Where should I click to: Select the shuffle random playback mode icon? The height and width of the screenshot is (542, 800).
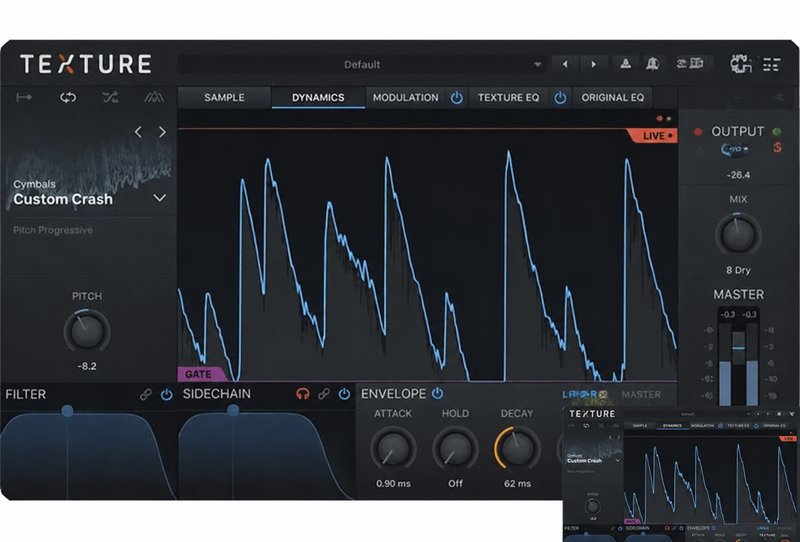click(110, 97)
